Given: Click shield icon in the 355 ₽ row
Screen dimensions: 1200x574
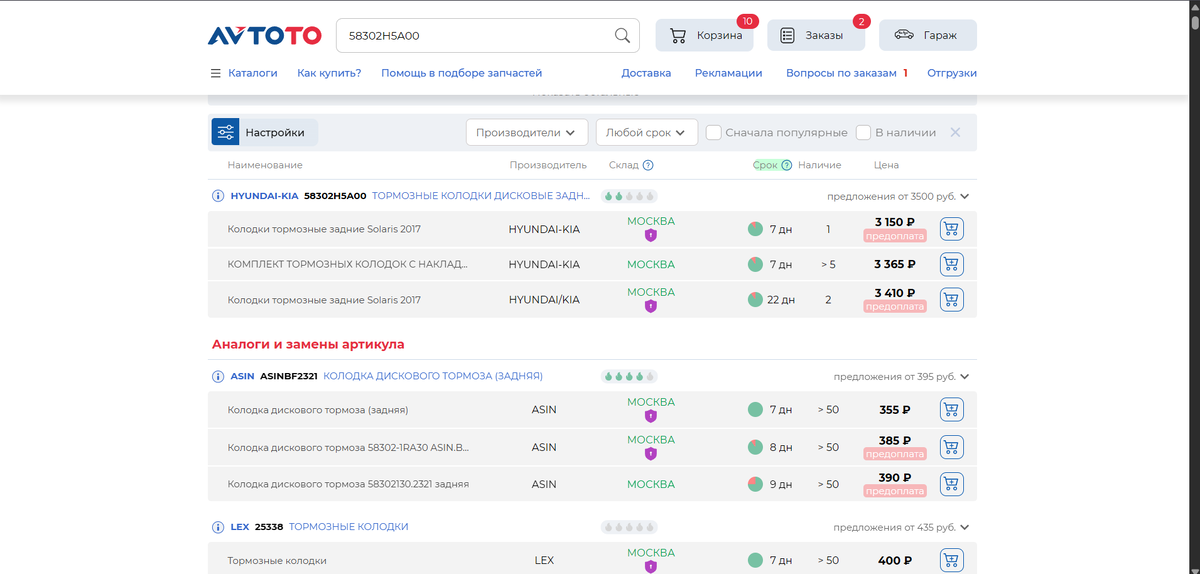Looking at the screenshot, I should coord(651,416).
